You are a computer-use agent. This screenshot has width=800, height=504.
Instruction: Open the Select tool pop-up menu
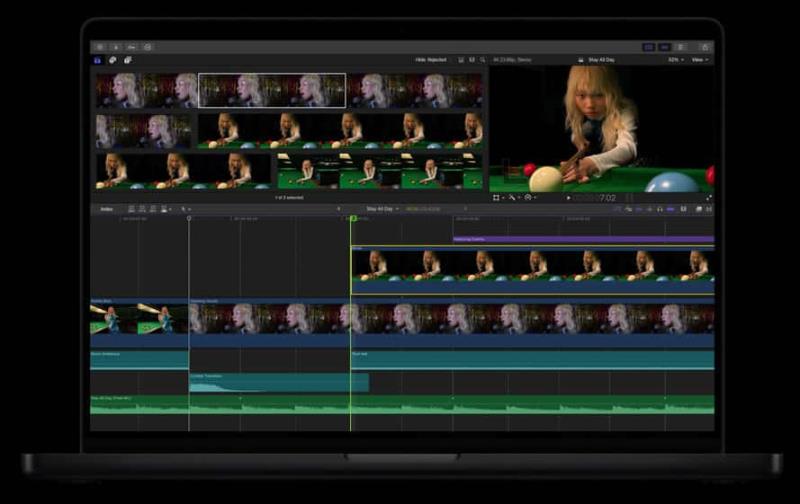tap(186, 209)
